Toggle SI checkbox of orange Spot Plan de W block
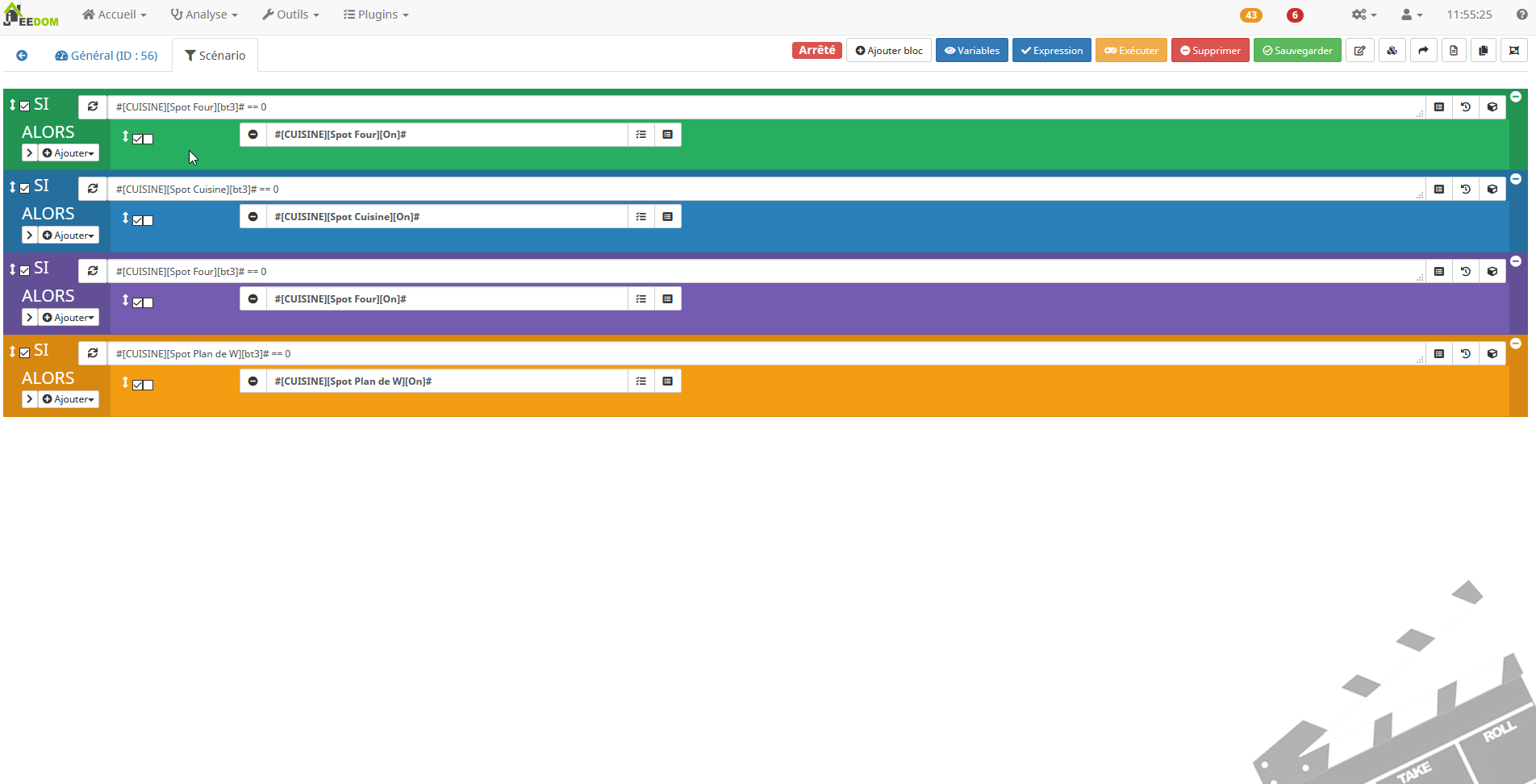The height and width of the screenshot is (784, 1536). [25, 352]
